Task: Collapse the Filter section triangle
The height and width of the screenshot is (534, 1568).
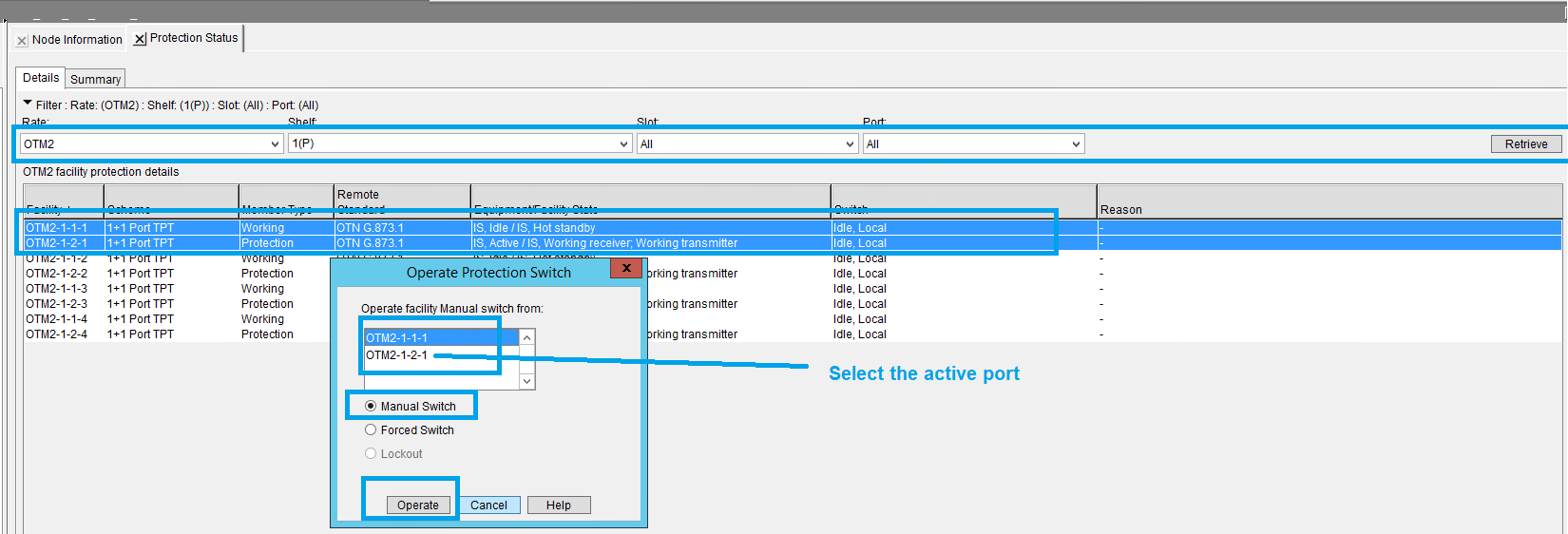Action: (x=28, y=104)
